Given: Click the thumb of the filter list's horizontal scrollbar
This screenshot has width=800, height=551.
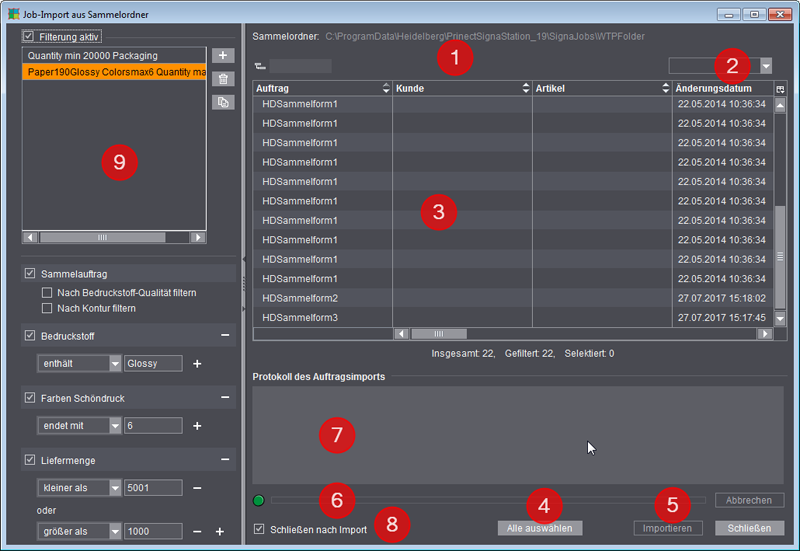Looking at the screenshot, I should click(103, 237).
